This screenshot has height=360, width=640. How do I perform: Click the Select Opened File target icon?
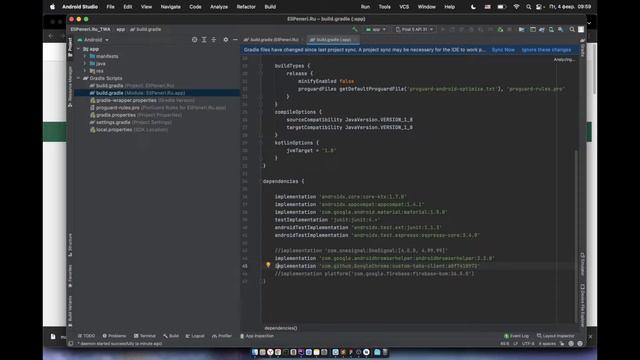point(194,40)
